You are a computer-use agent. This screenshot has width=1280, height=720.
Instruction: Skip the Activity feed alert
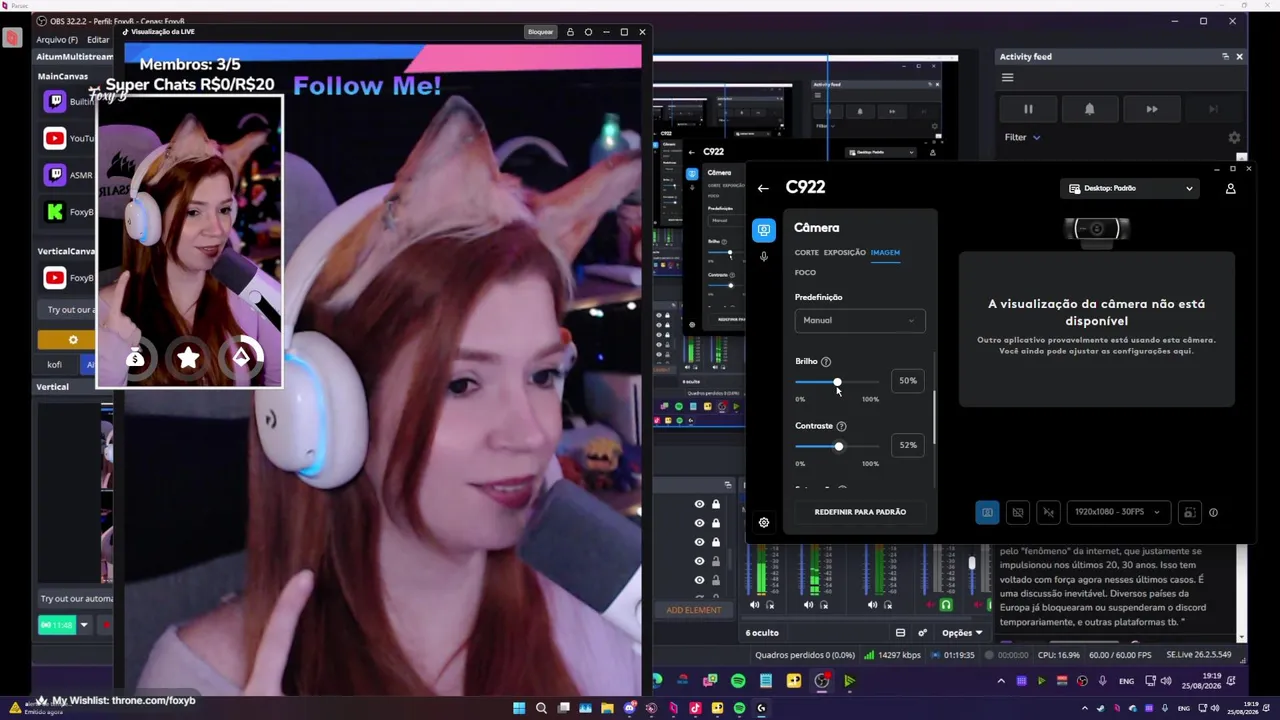pyautogui.click(x=1151, y=109)
